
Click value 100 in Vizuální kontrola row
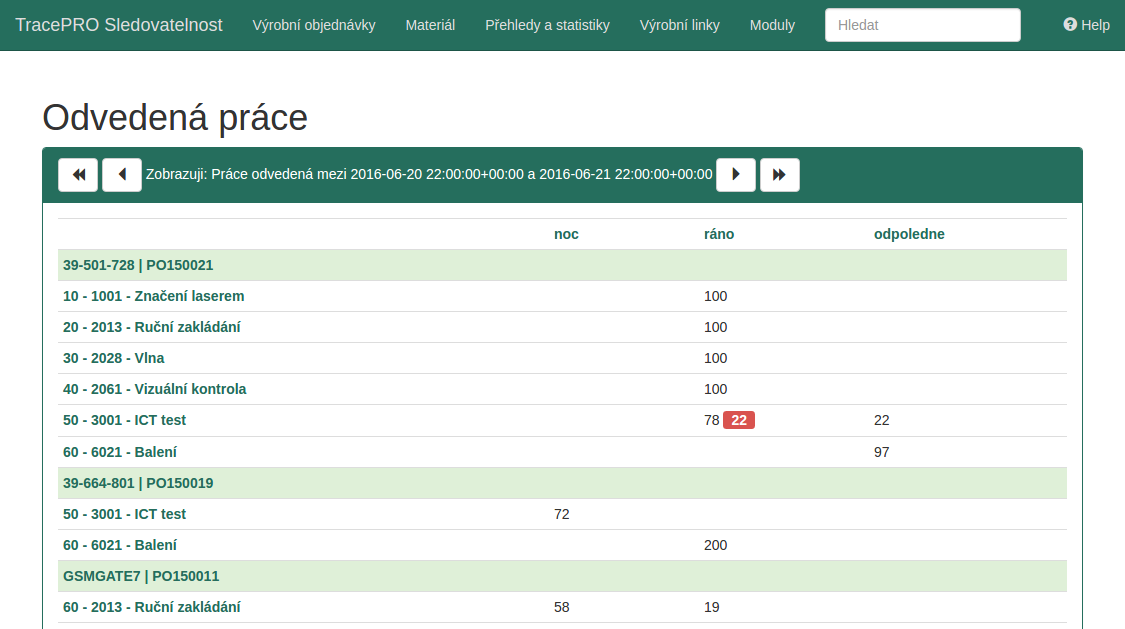point(715,389)
